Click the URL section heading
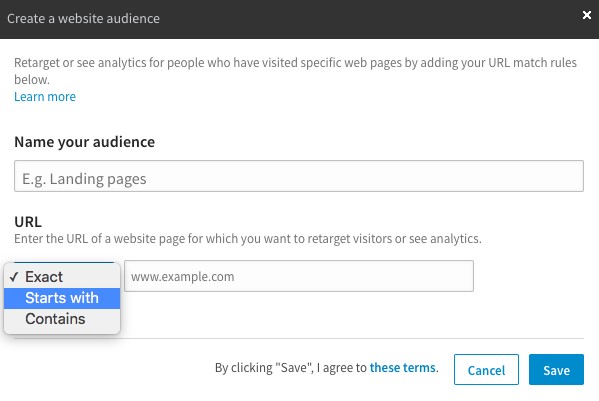This screenshot has height=401, width=599. tap(28, 222)
